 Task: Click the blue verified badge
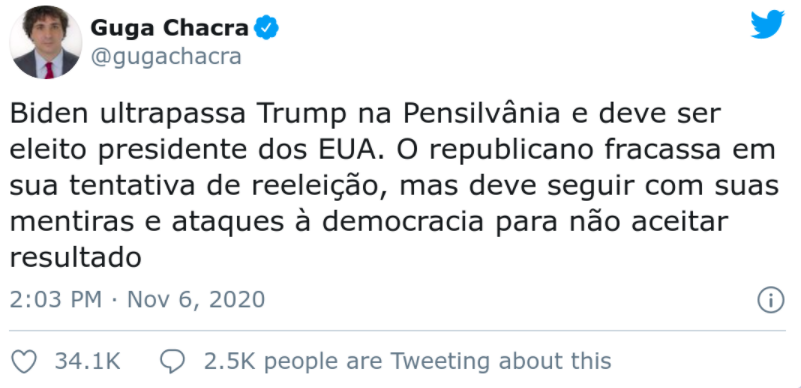pos(266,28)
